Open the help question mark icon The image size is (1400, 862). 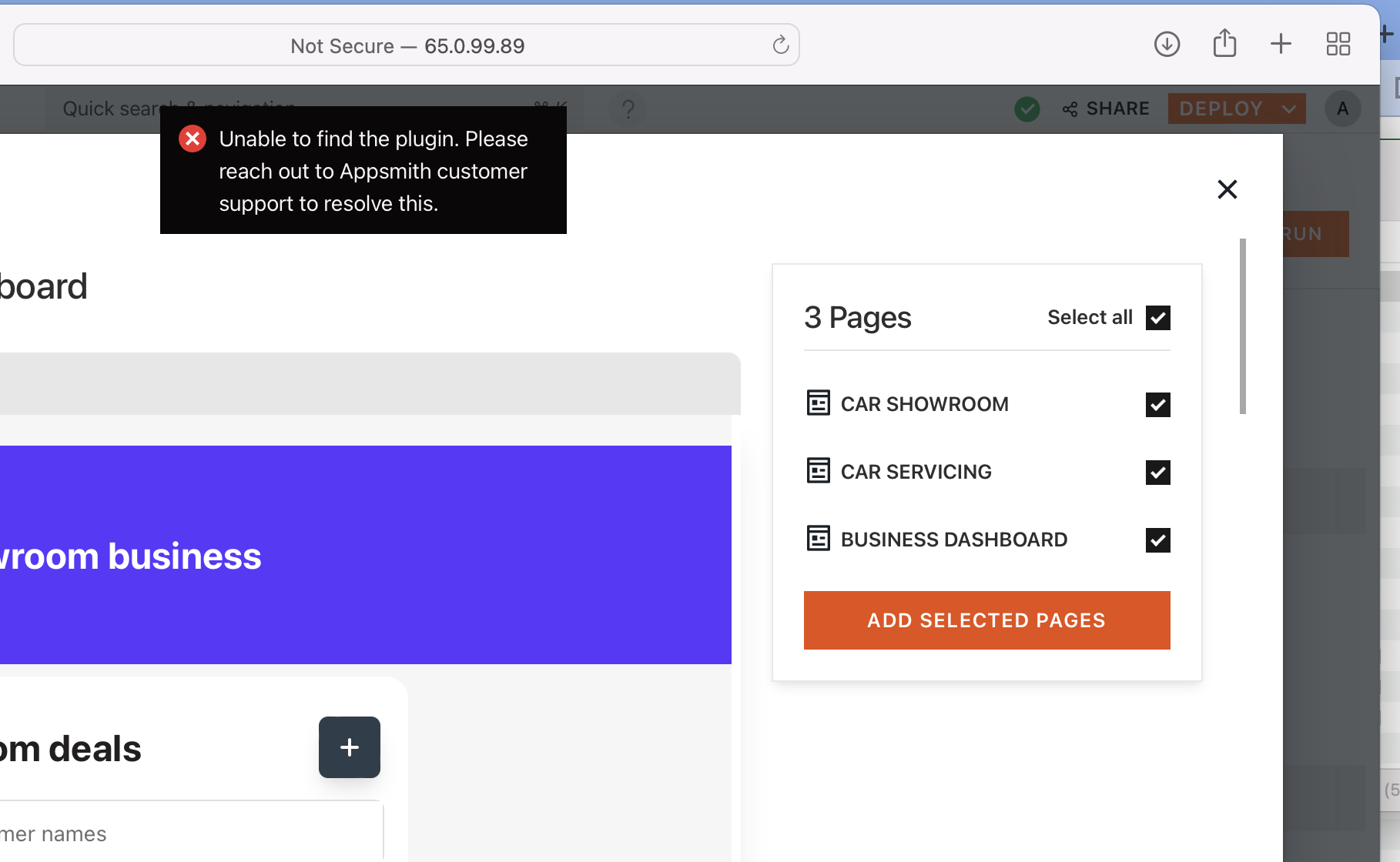tap(628, 109)
